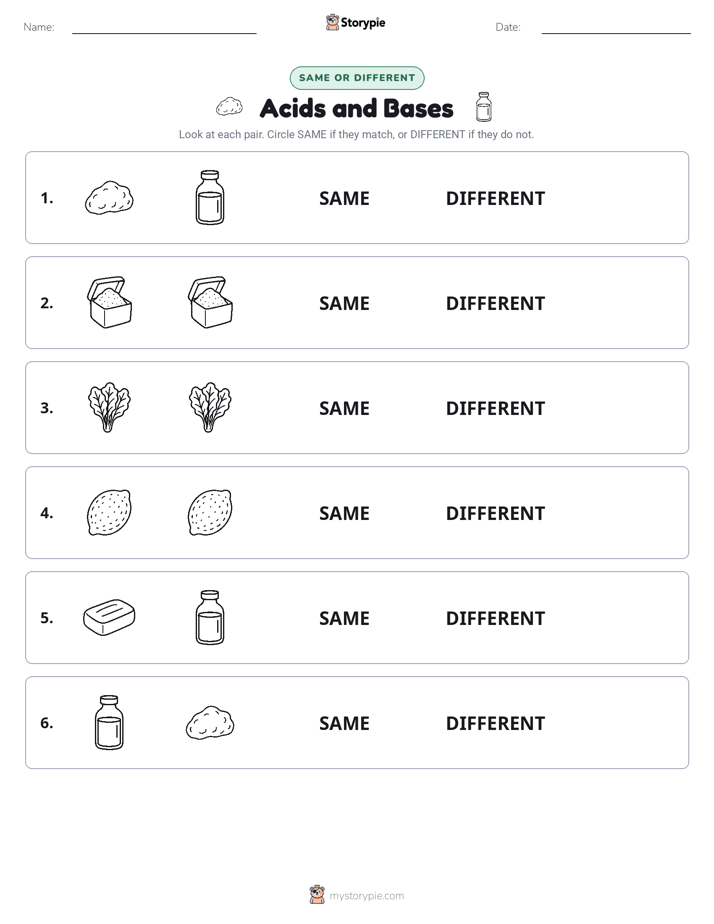Click the baking soda pile in row 1

click(x=109, y=197)
